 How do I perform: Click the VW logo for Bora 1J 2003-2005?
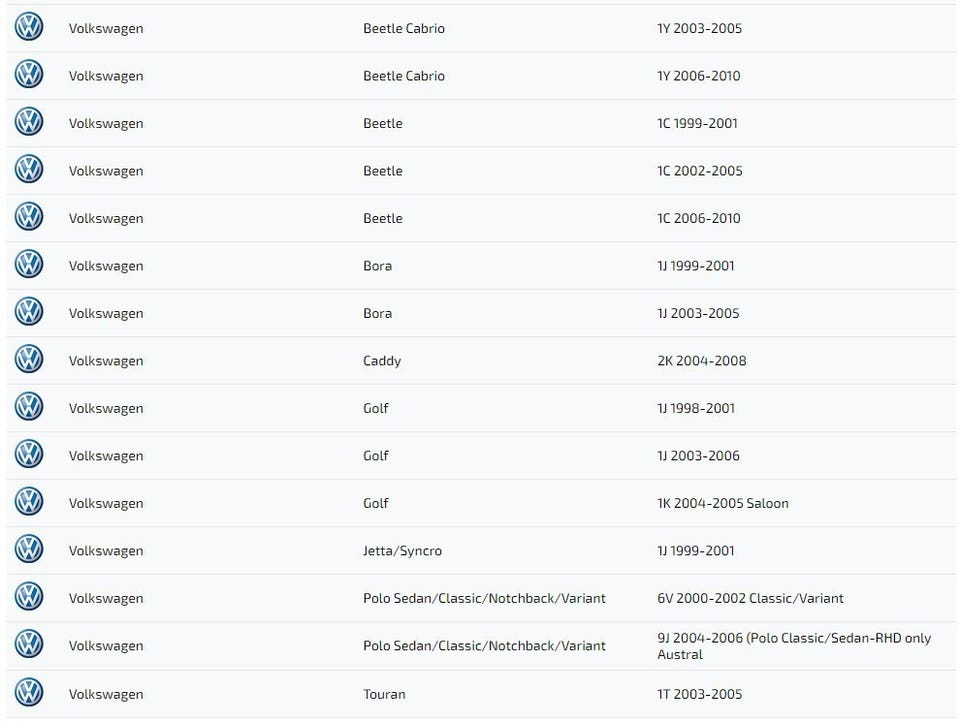[29, 312]
